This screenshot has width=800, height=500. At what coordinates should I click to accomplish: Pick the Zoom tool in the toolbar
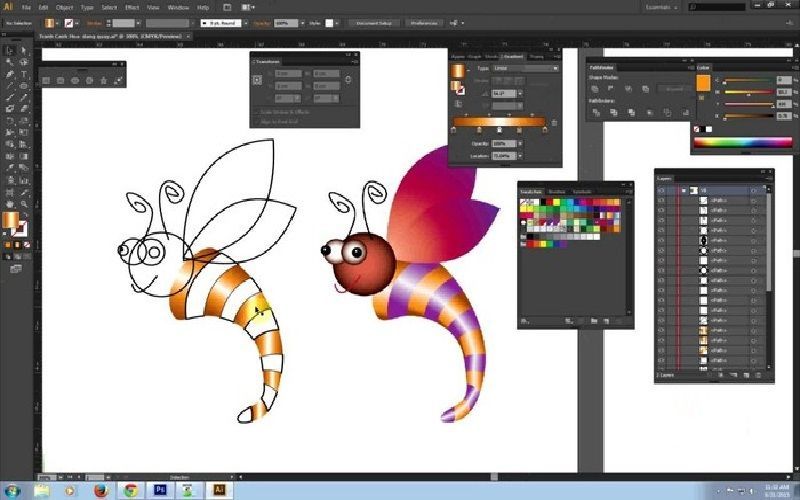23,205
